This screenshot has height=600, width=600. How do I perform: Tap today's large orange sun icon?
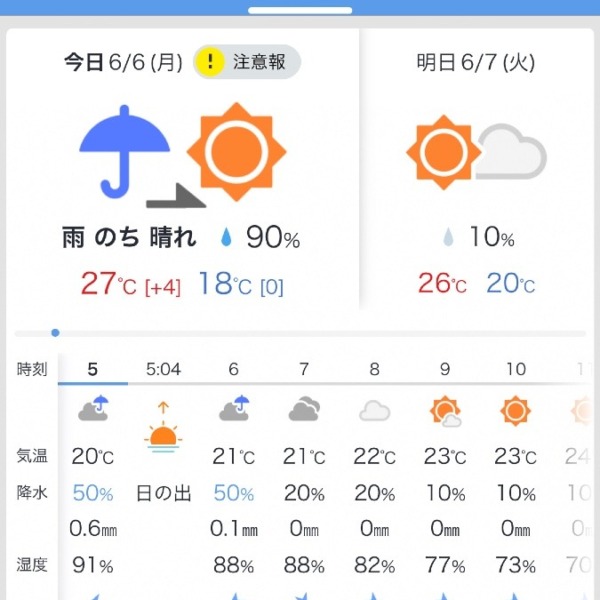(236, 152)
